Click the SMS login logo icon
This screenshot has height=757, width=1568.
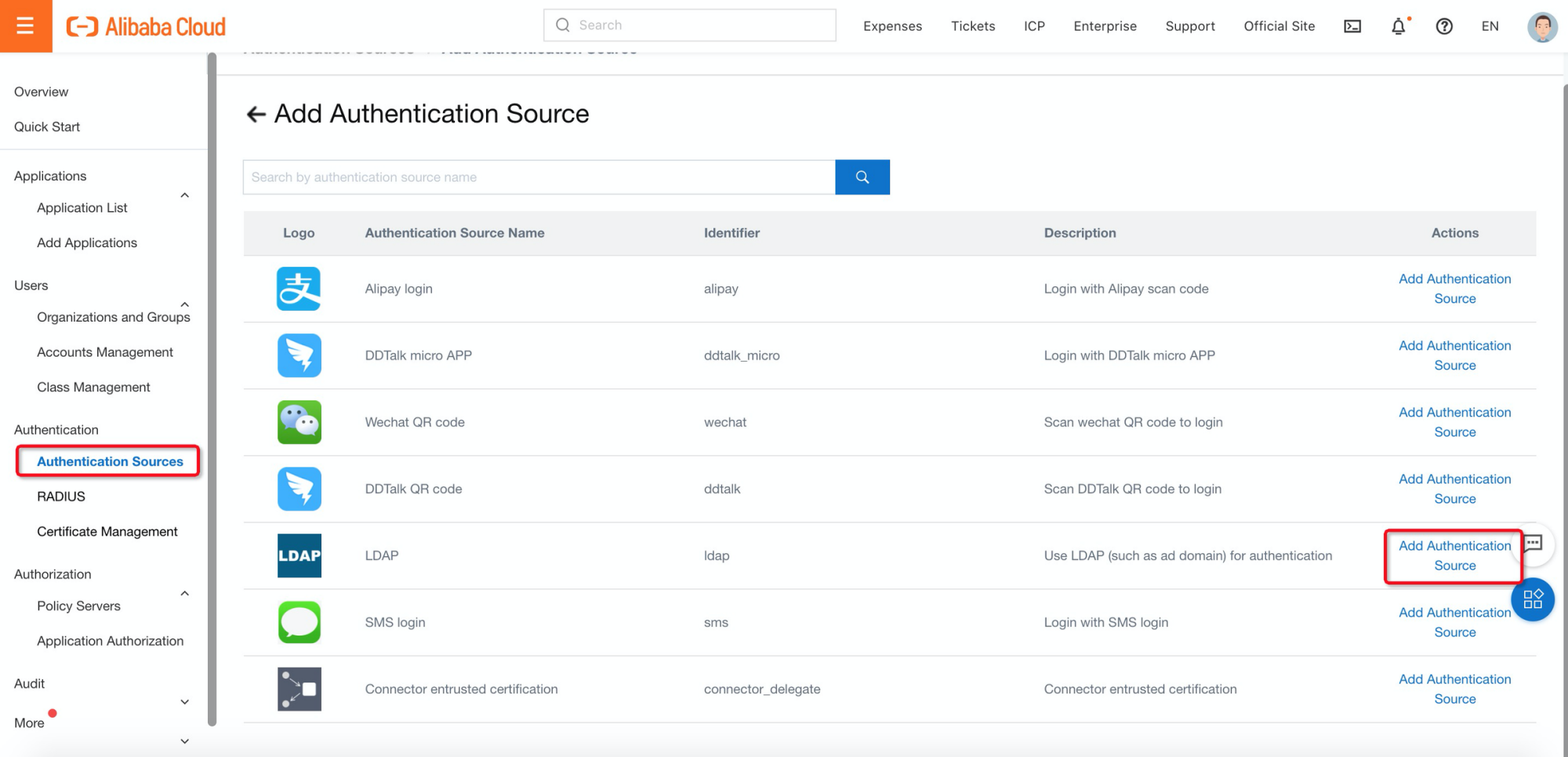[x=299, y=622]
